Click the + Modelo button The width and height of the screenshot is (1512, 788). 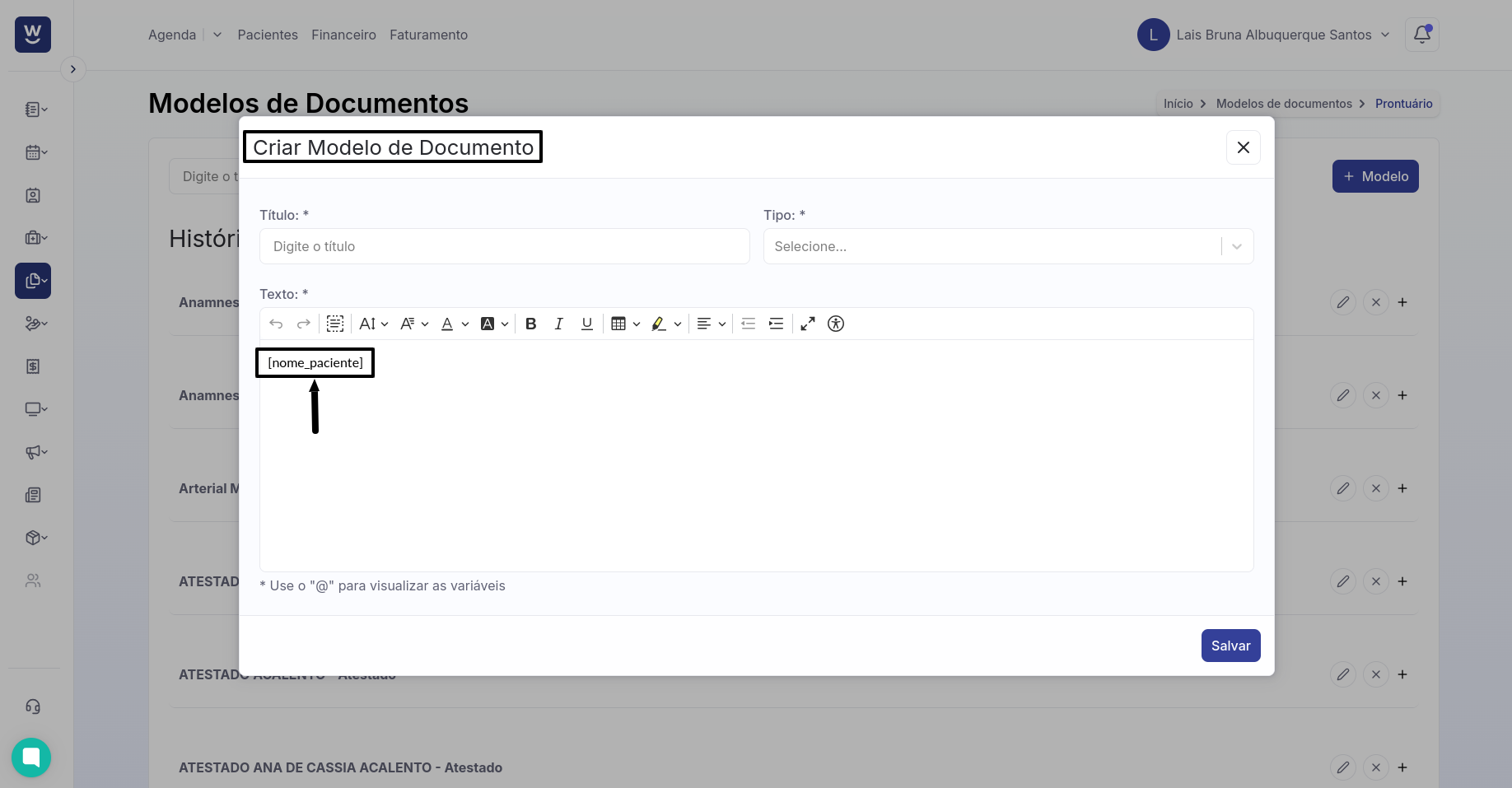[x=1375, y=176]
